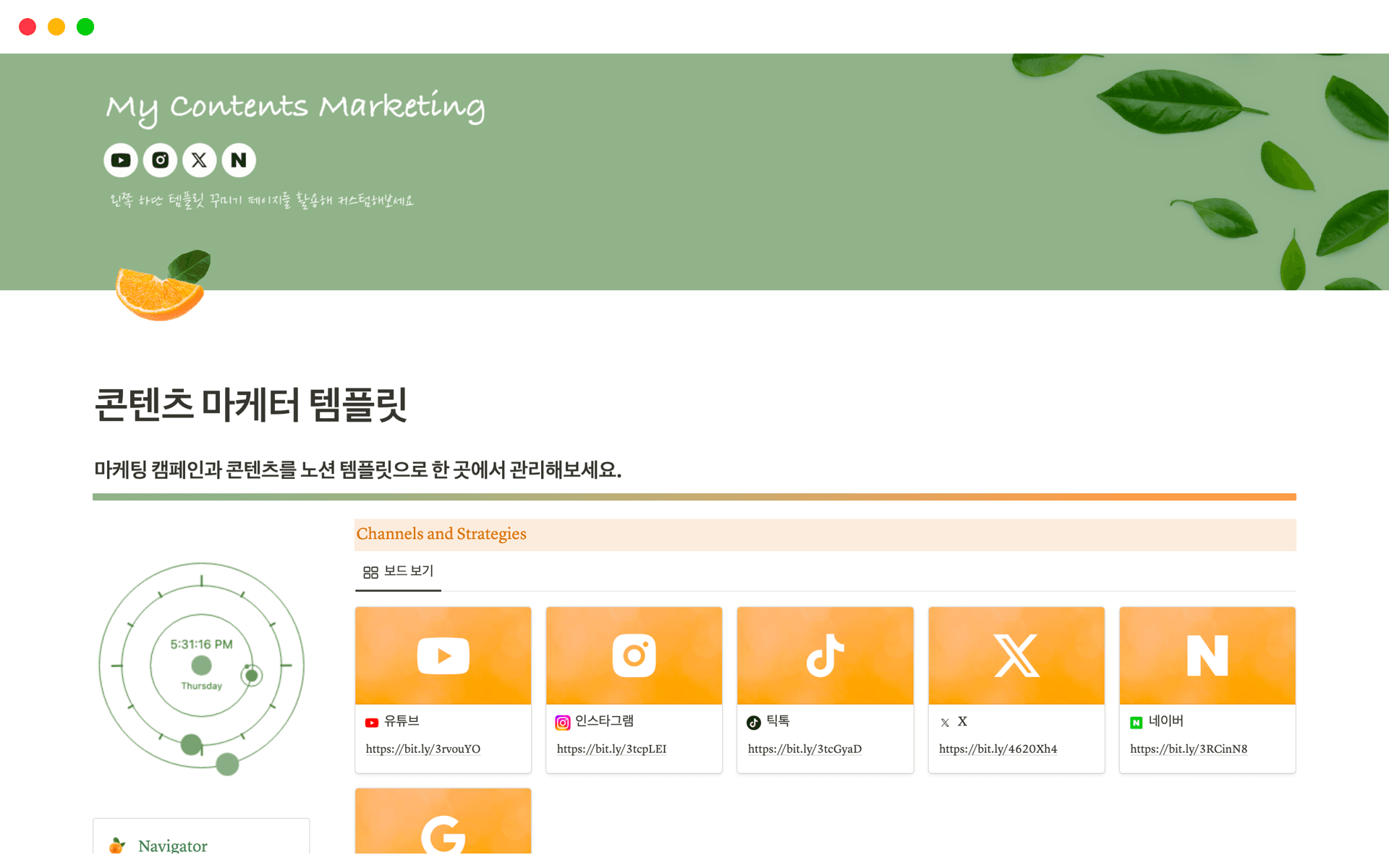Open the 인스타그램 card title

[x=604, y=721]
